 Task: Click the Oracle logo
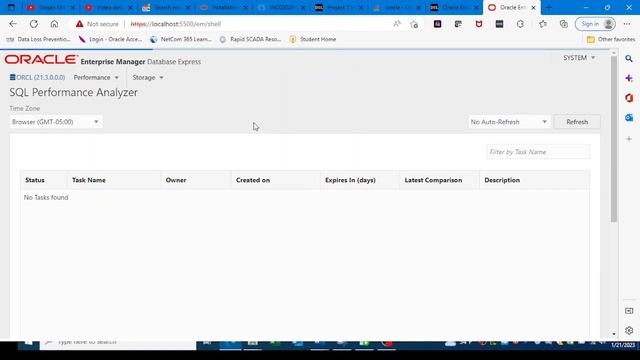pyautogui.click(x=41, y=60)
